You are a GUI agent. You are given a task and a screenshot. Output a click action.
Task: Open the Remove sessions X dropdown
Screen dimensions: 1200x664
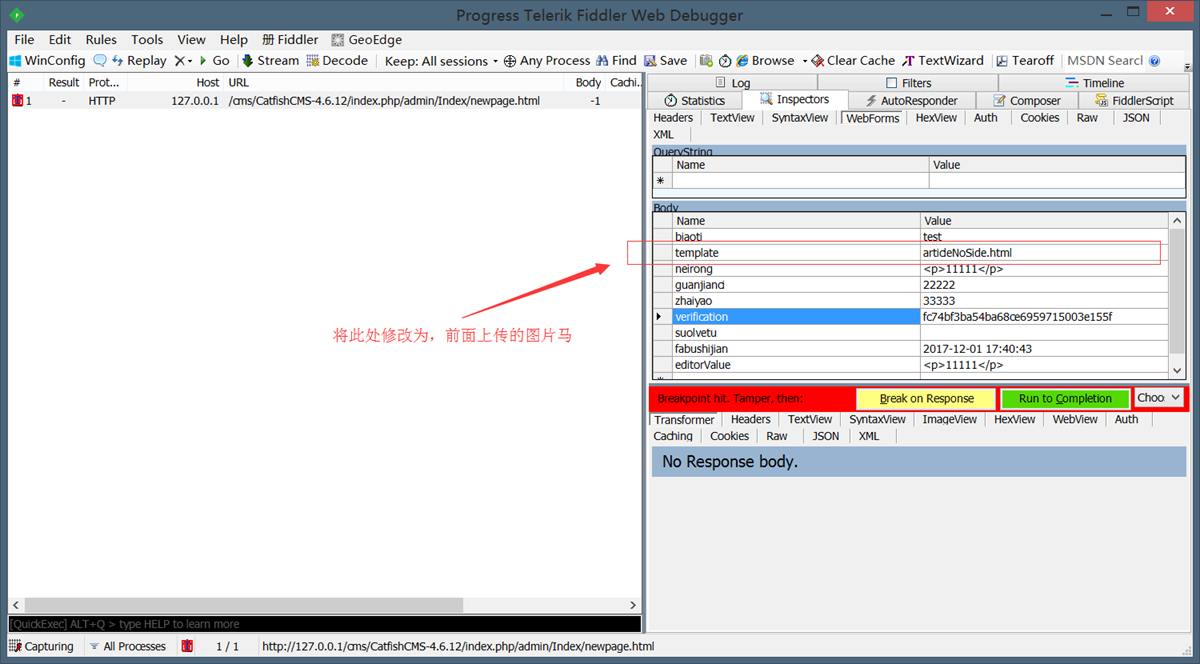[x=183, y=60]
